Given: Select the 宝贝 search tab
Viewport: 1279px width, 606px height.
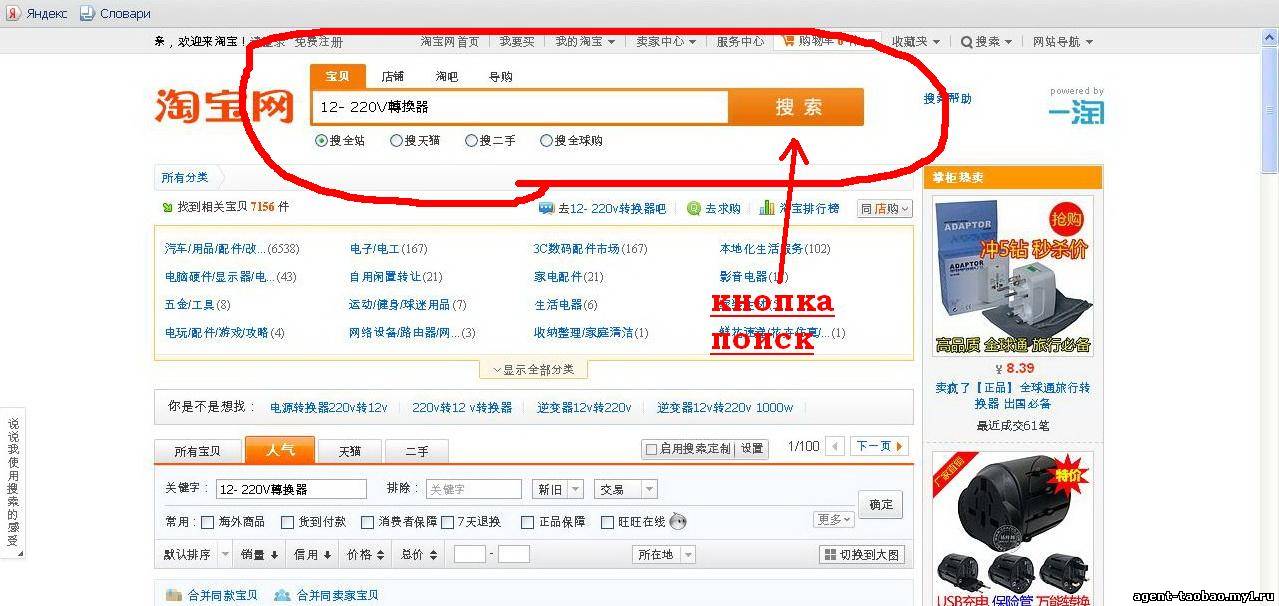Looking at the screenshot, I should click(x=337, y=77).
